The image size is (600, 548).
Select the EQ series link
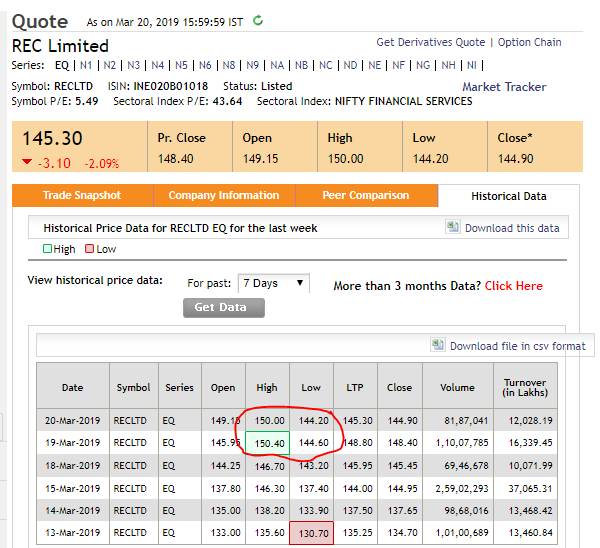pyautogui.click(x=61, y=65)
